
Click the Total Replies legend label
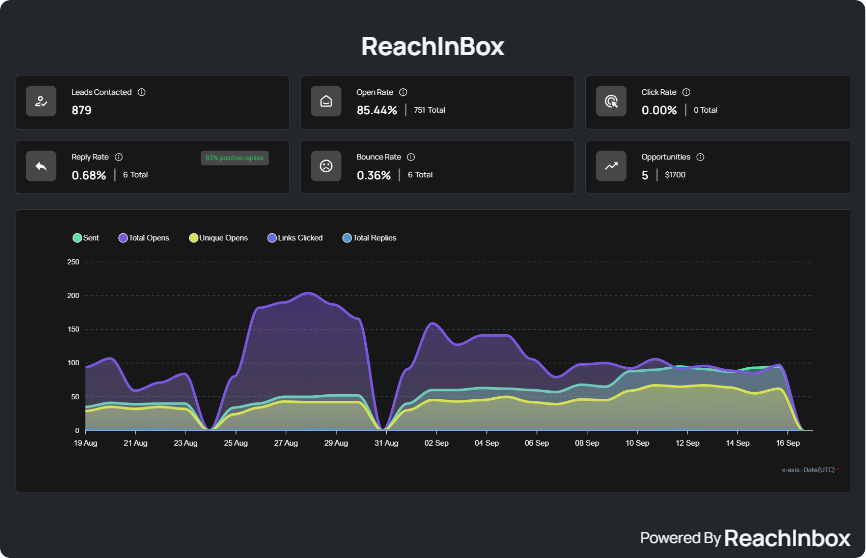pyautogui.click(x=375, y=238)
